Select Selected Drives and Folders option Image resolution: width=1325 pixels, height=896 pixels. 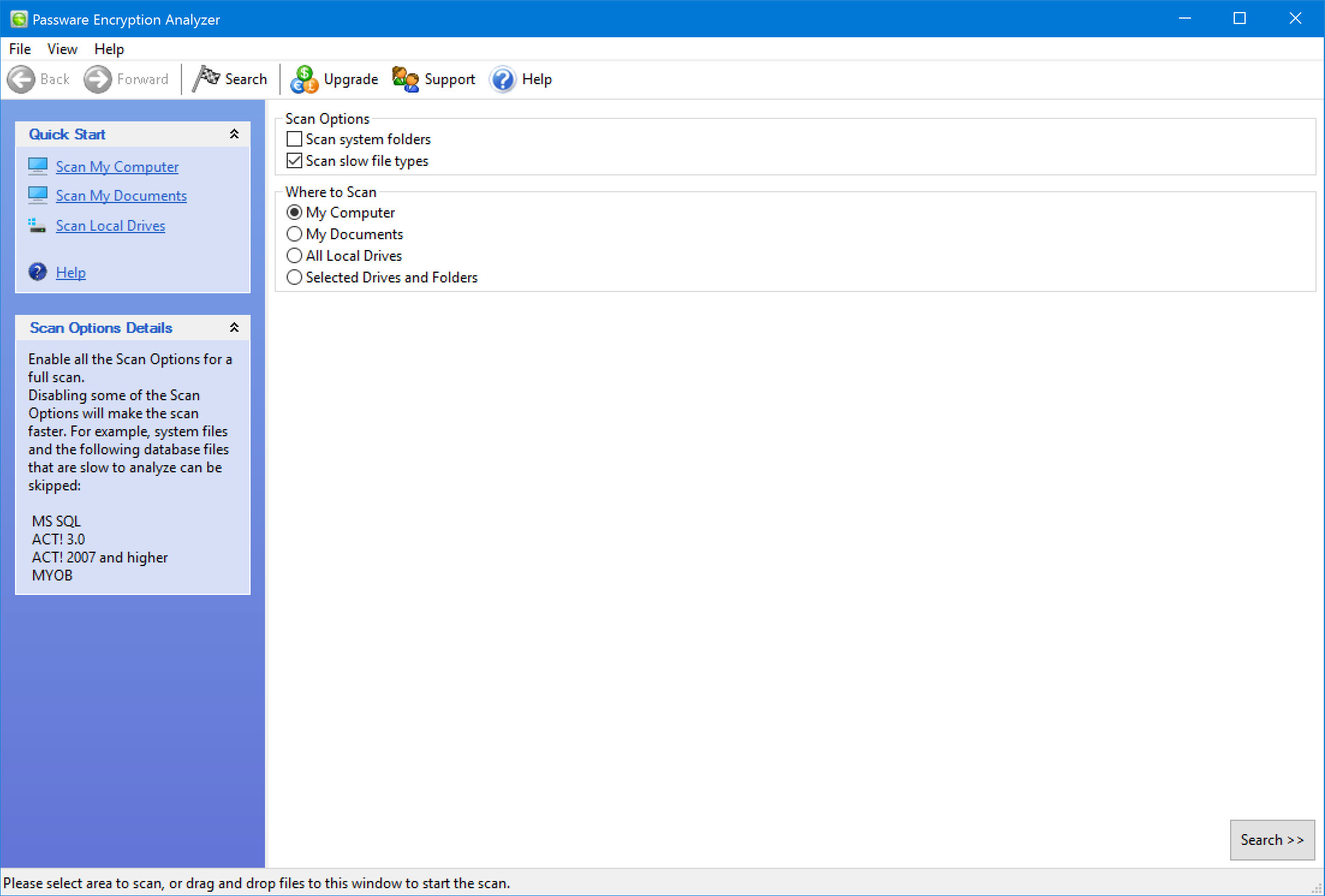(x=294, y=277)
